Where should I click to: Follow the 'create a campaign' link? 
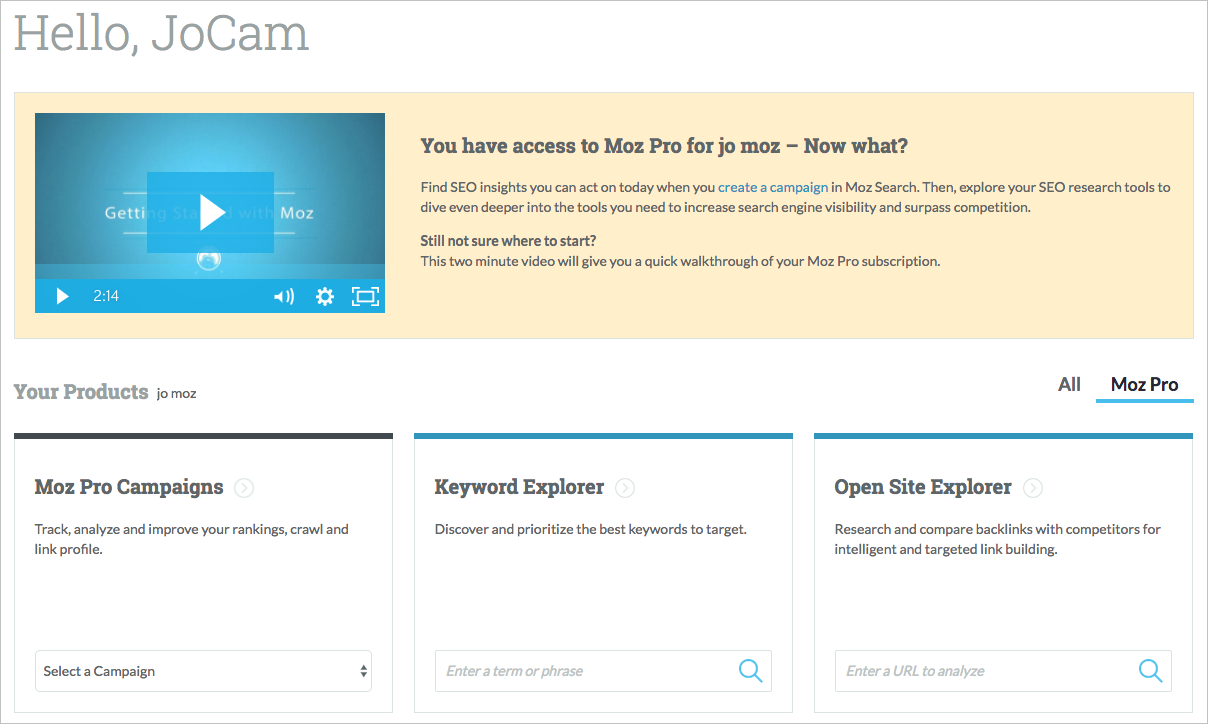click(x=773, y=187)
